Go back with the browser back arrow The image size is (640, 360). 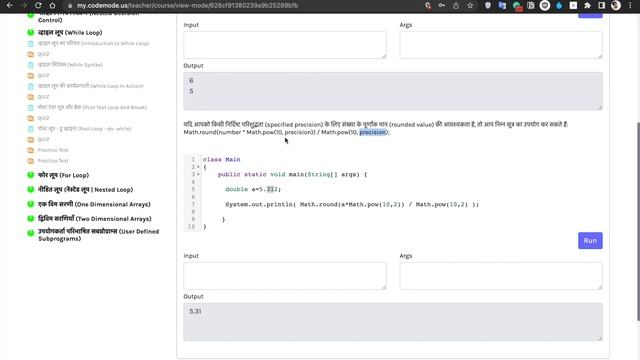(9, 5)
